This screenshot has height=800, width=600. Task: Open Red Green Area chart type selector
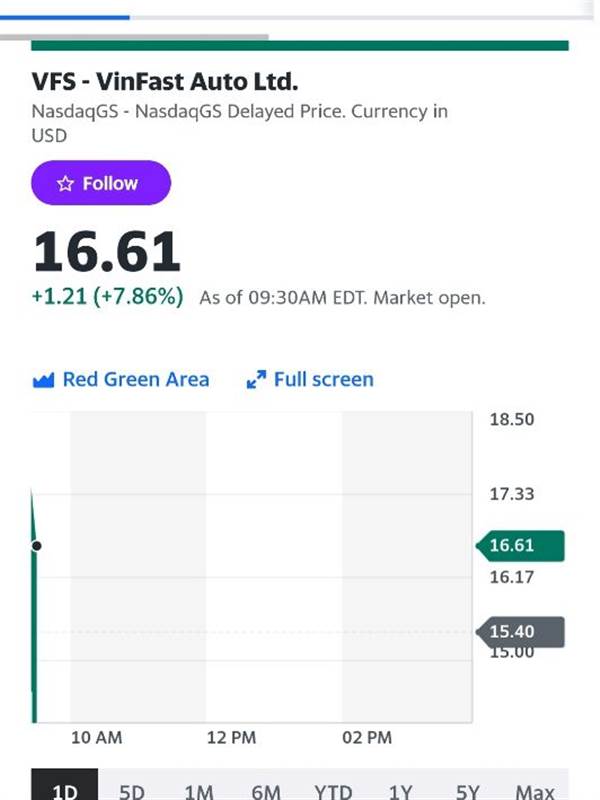tap(121, 380)
